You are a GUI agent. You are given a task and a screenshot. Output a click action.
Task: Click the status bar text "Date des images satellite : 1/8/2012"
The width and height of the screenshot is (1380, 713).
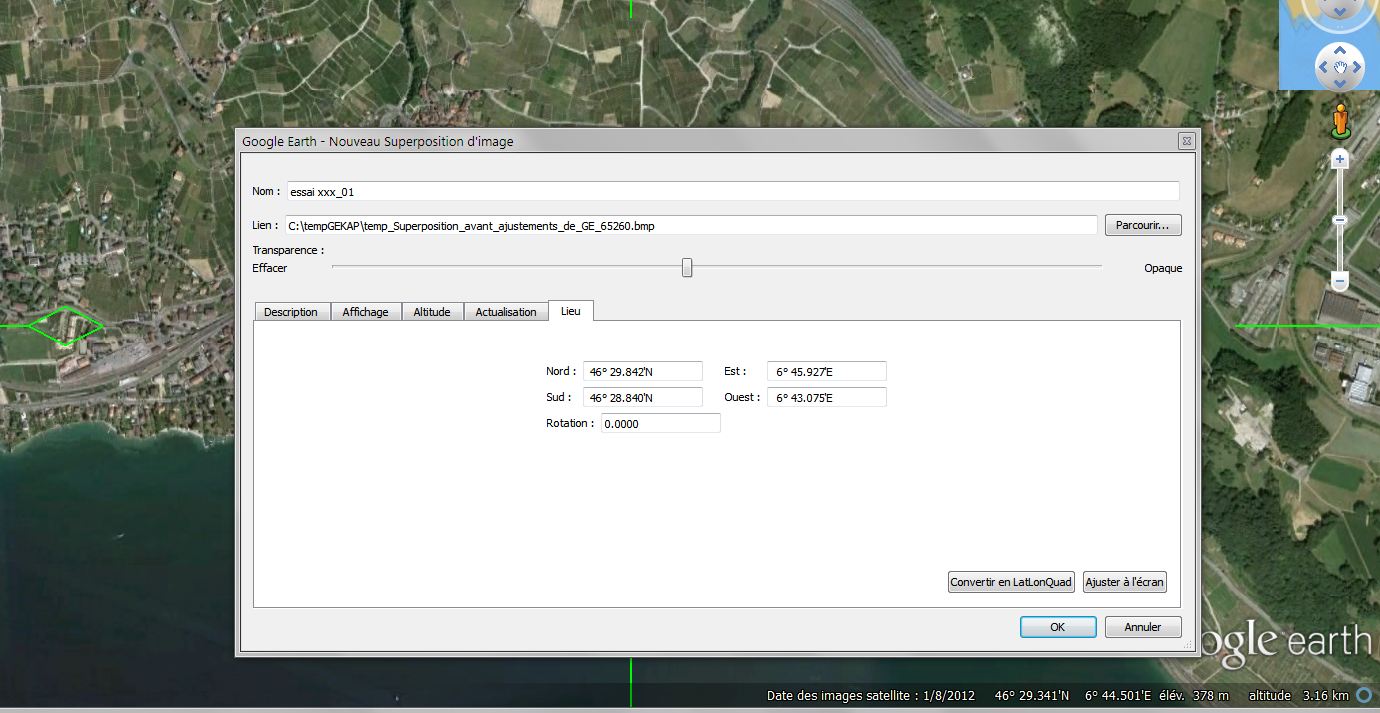coord(870,696)
